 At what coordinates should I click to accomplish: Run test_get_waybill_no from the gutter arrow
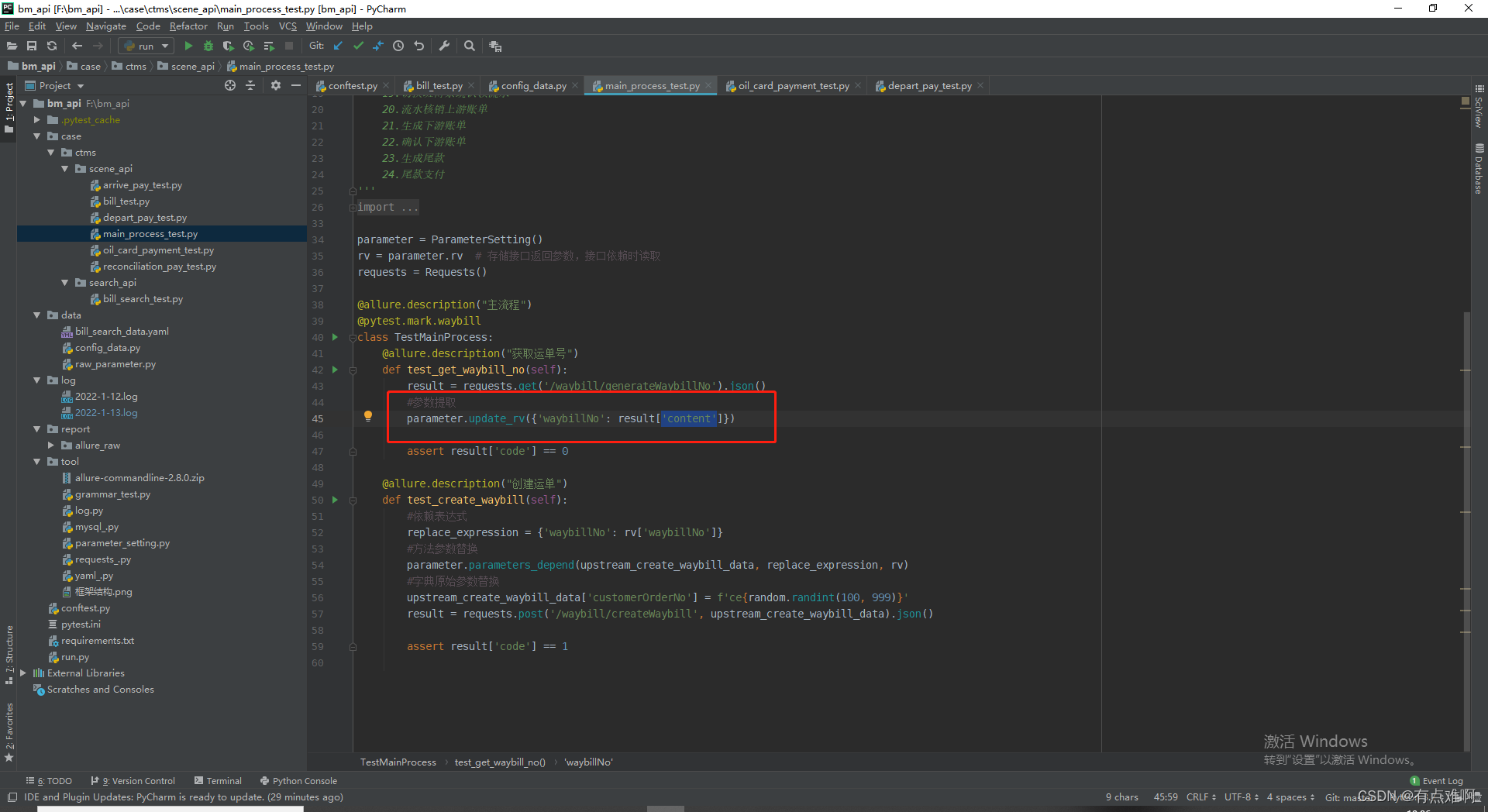point(335,370)
